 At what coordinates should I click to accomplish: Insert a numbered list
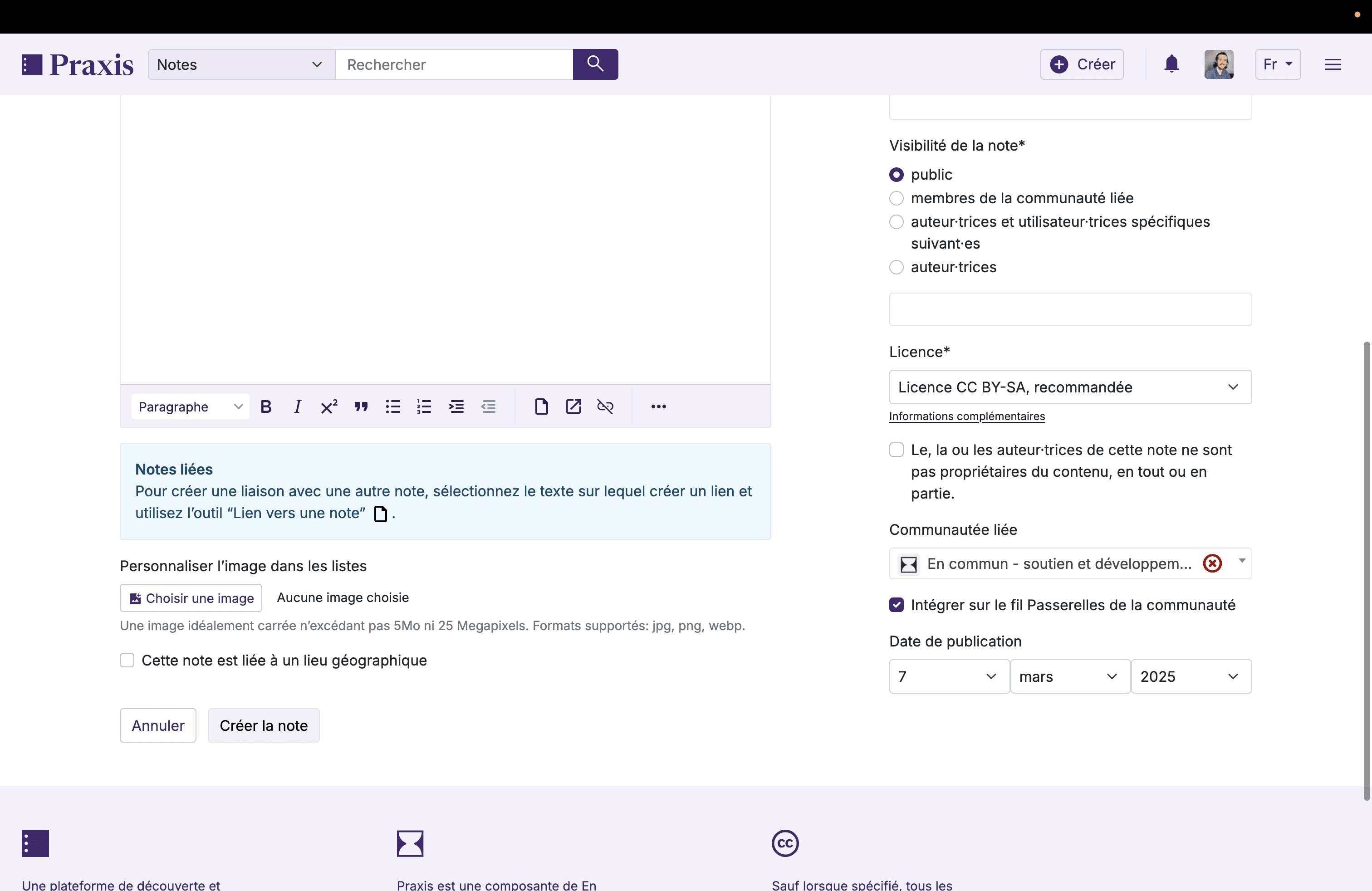pos(424,406)
